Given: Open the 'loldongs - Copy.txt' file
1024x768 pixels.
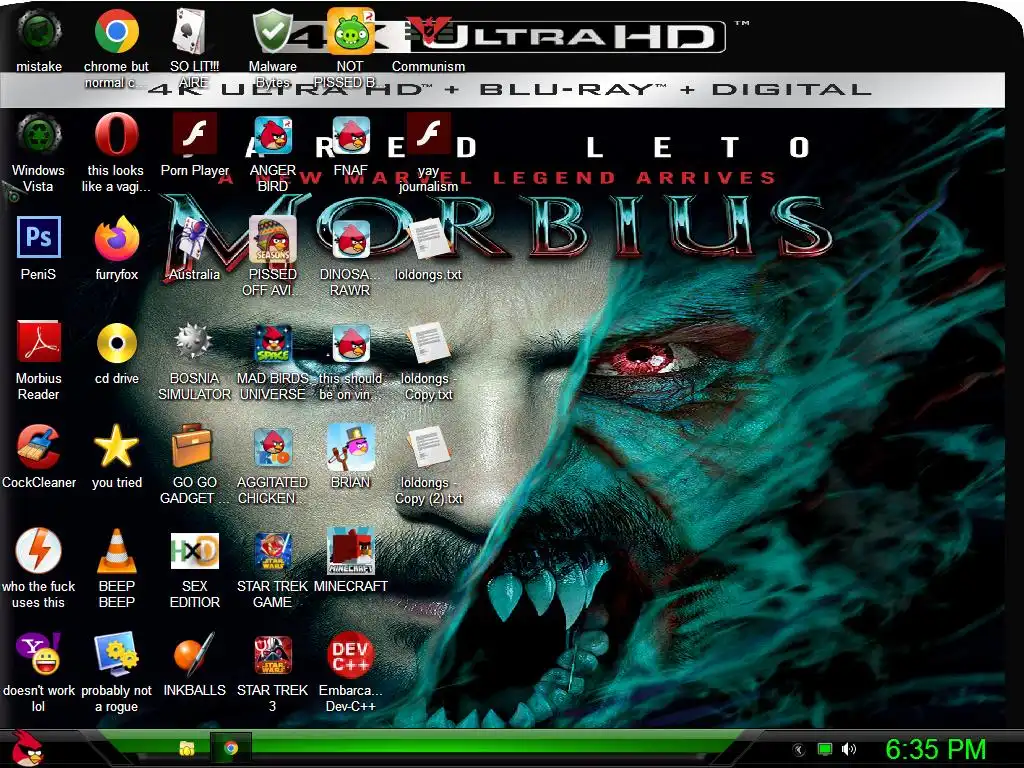Looking at the screenshot, I should pyautogui.click(x=428, y=342).
